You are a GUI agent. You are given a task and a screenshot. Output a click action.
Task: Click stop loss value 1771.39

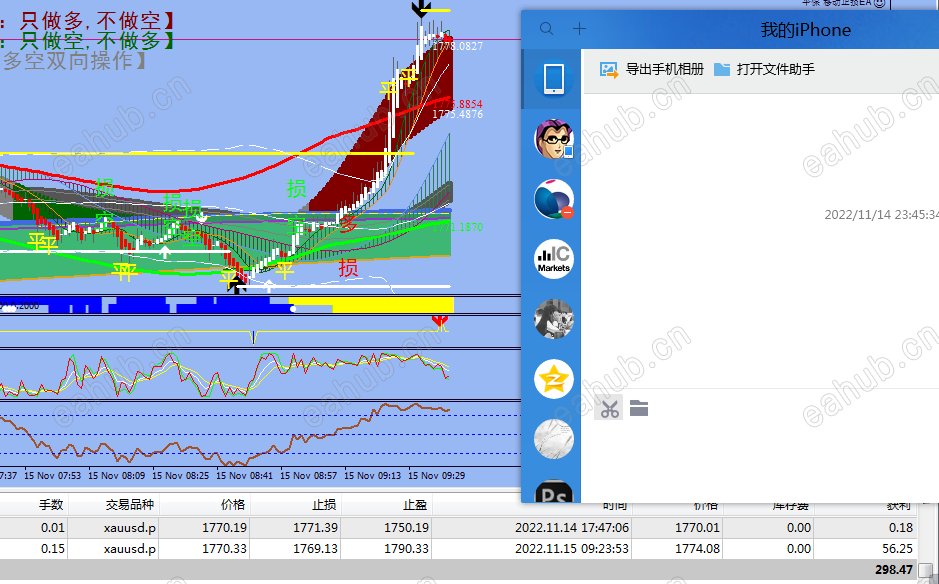315,528
